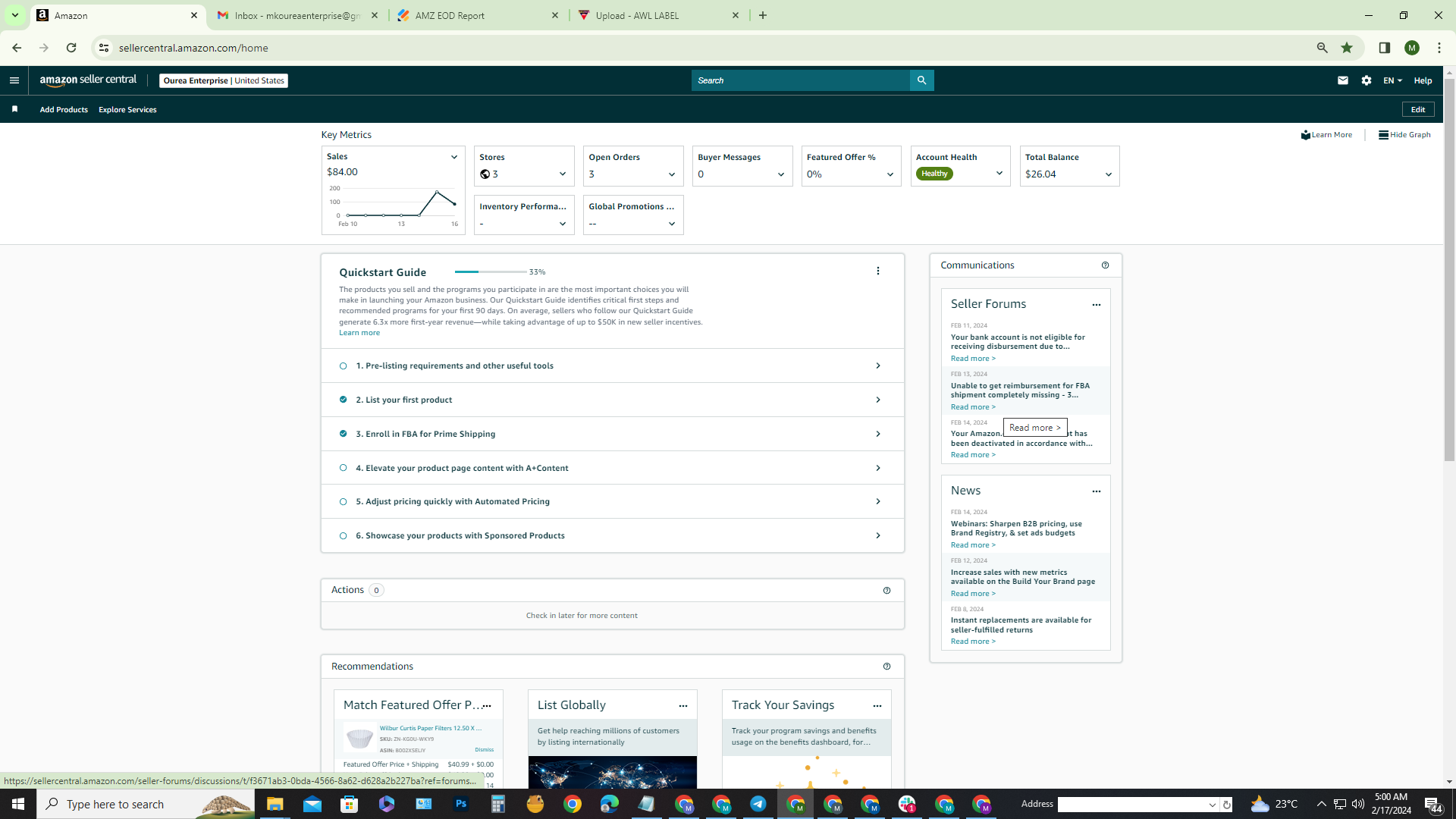1456x819 pixels.
Task: Open the Seller Central hamburger menu
Action: tap(14, 80)
